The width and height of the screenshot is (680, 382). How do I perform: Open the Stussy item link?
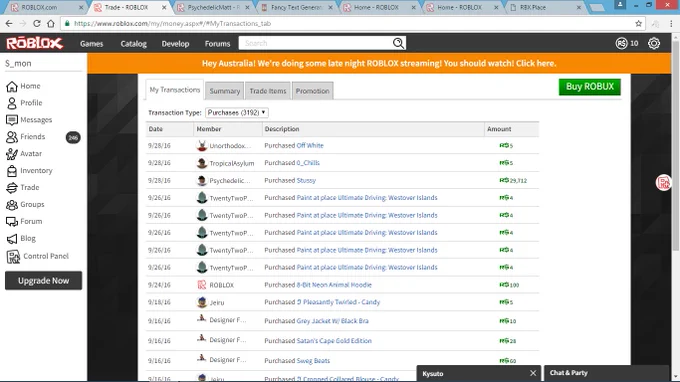(x=306, y=180)
